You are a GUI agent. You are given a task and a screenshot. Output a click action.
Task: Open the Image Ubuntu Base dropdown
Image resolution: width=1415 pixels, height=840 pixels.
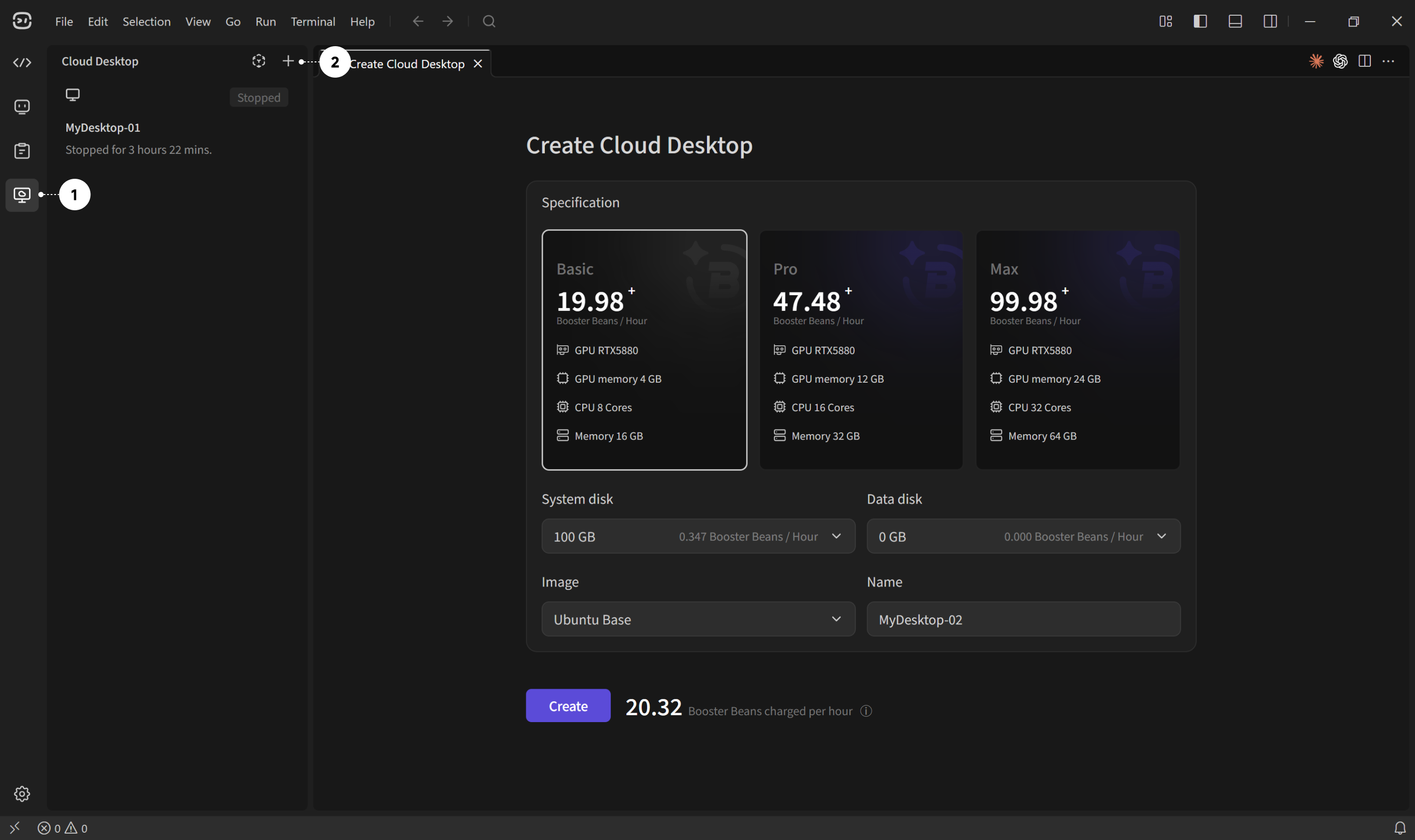pyautogui.click(x=698, y=619)
